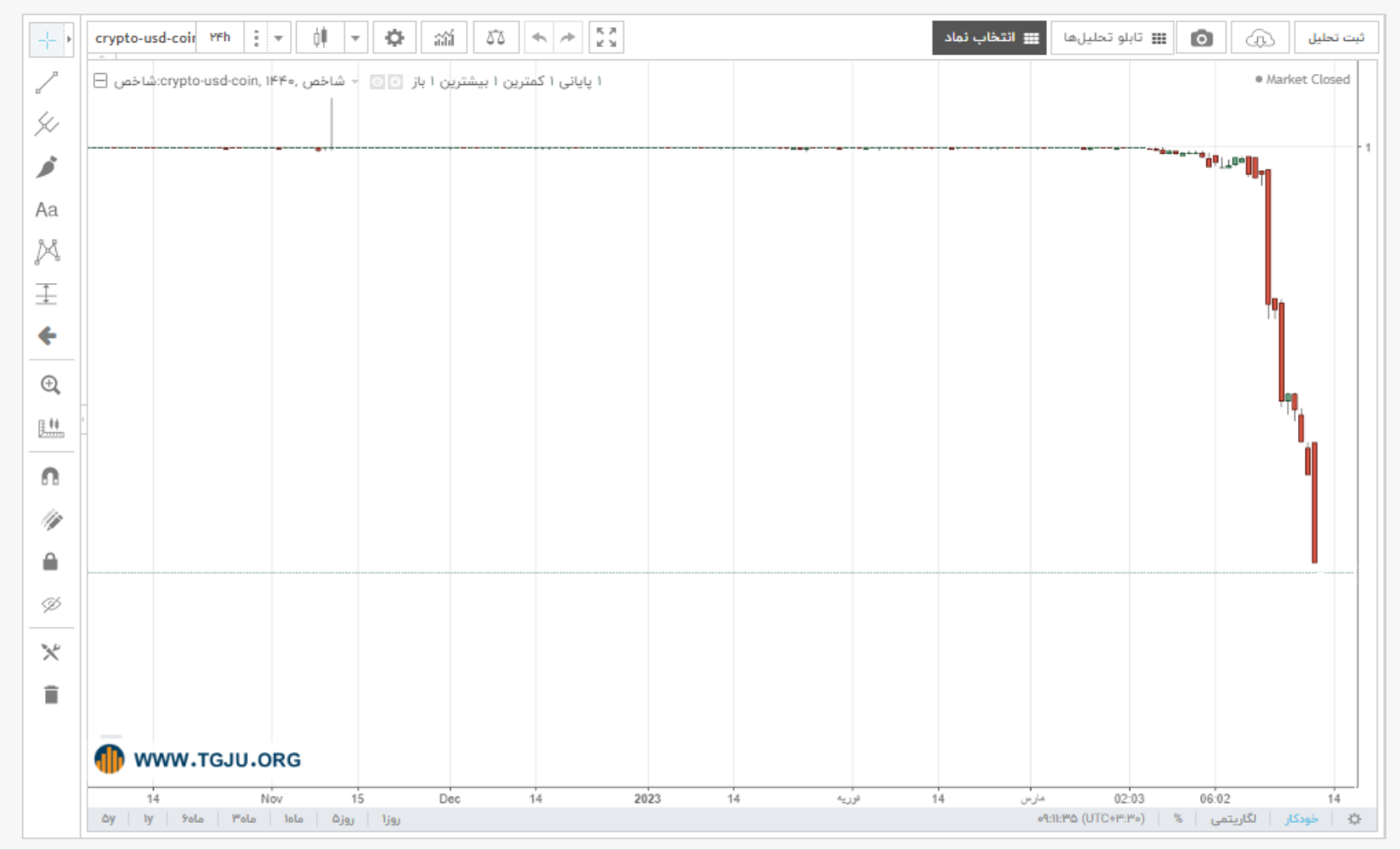Choose the pitchfork tool in left toolbar
The image size is (1400, 850).
[47, 124]
